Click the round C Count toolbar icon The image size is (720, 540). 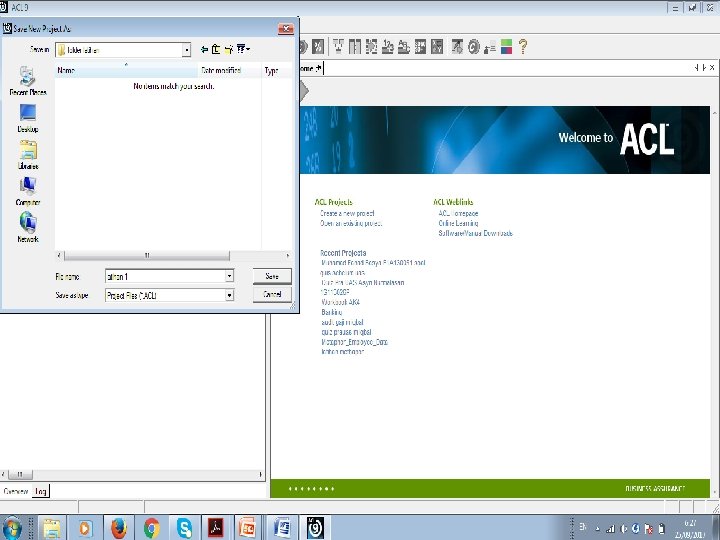click(473, 46)
